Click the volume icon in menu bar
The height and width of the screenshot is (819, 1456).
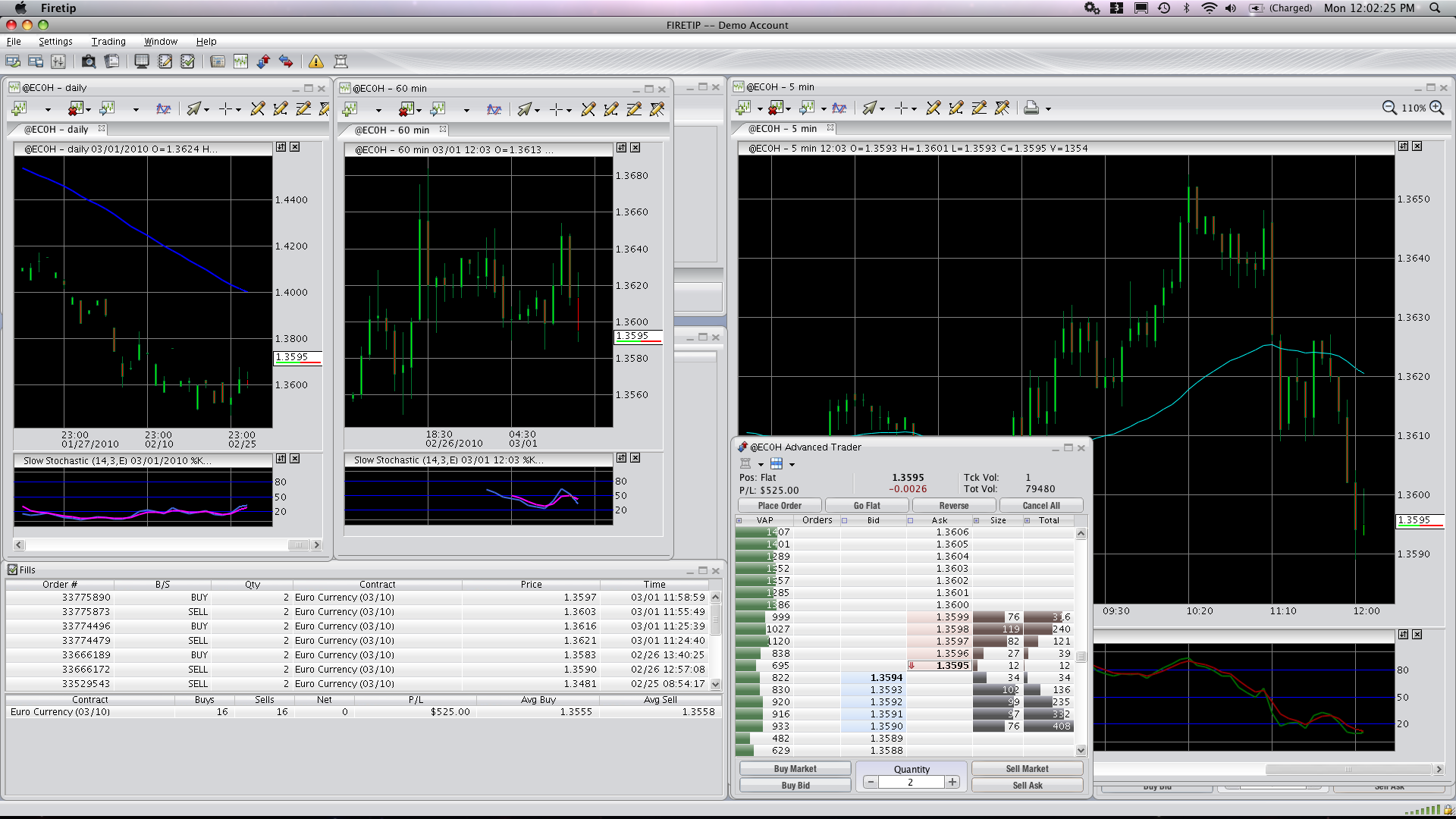1231,8
